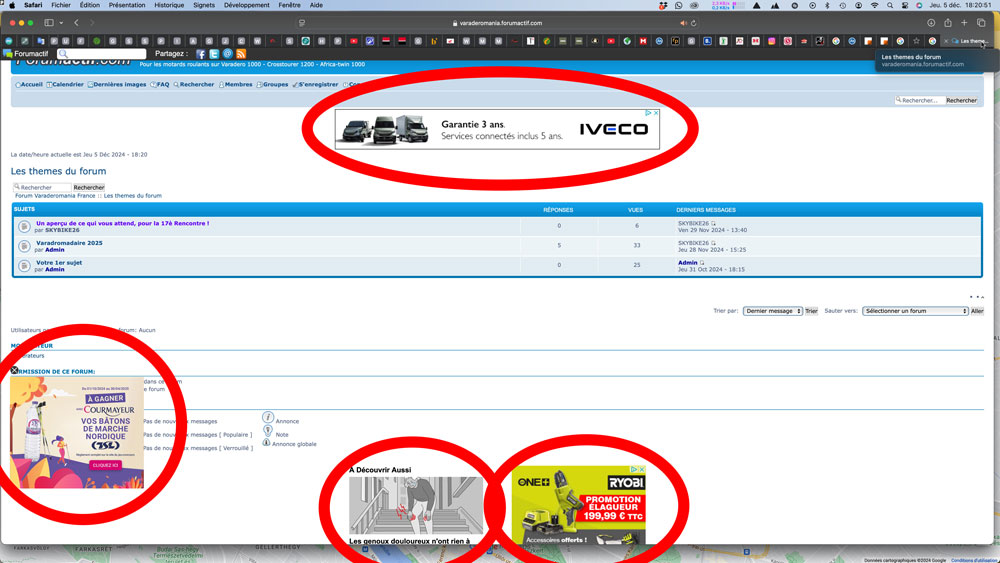The width and height of the screenshot is (1000, 563).
Task: Click the Trier button
Action: (811, 311)
